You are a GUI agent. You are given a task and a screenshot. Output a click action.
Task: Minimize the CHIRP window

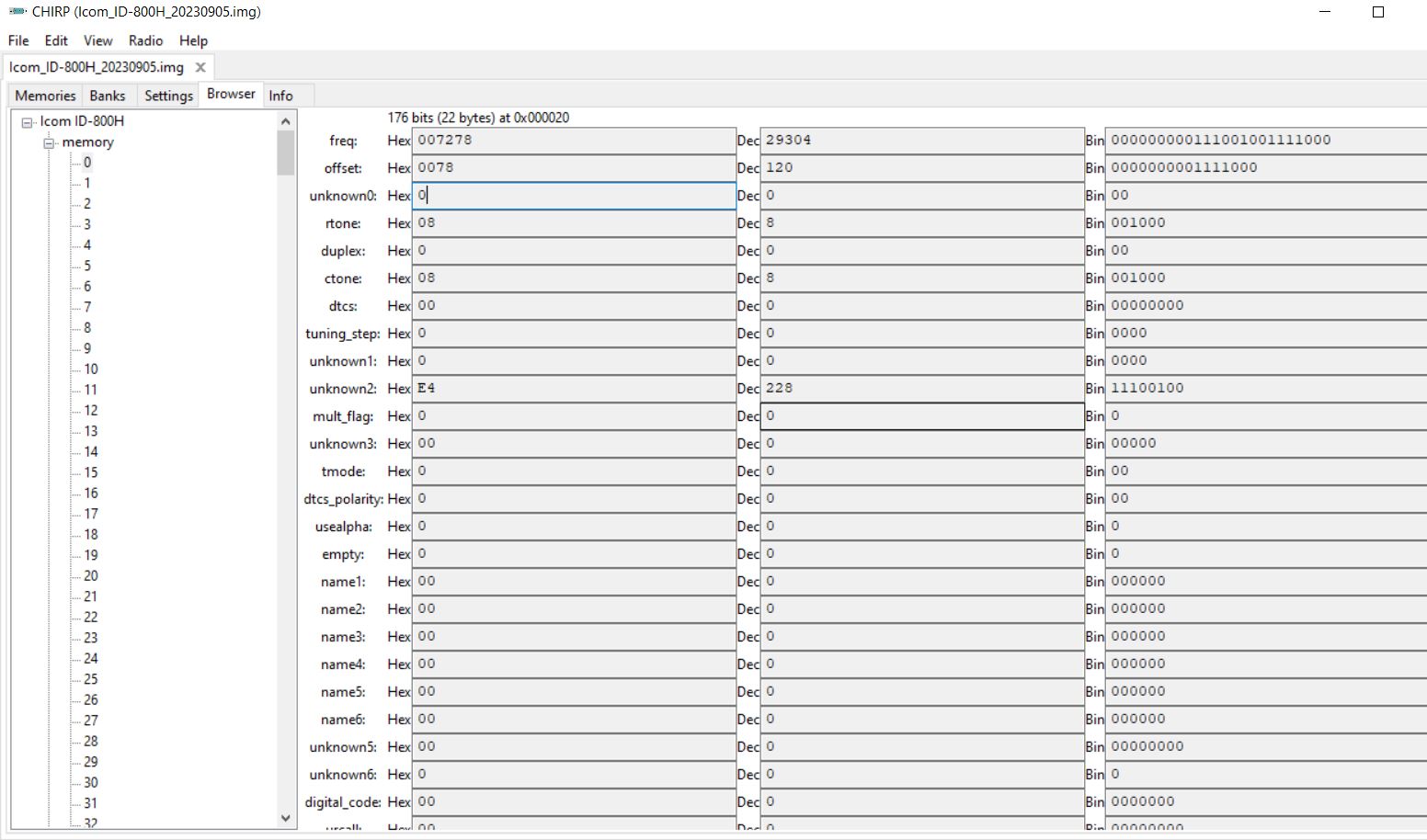coord(1325,12)
